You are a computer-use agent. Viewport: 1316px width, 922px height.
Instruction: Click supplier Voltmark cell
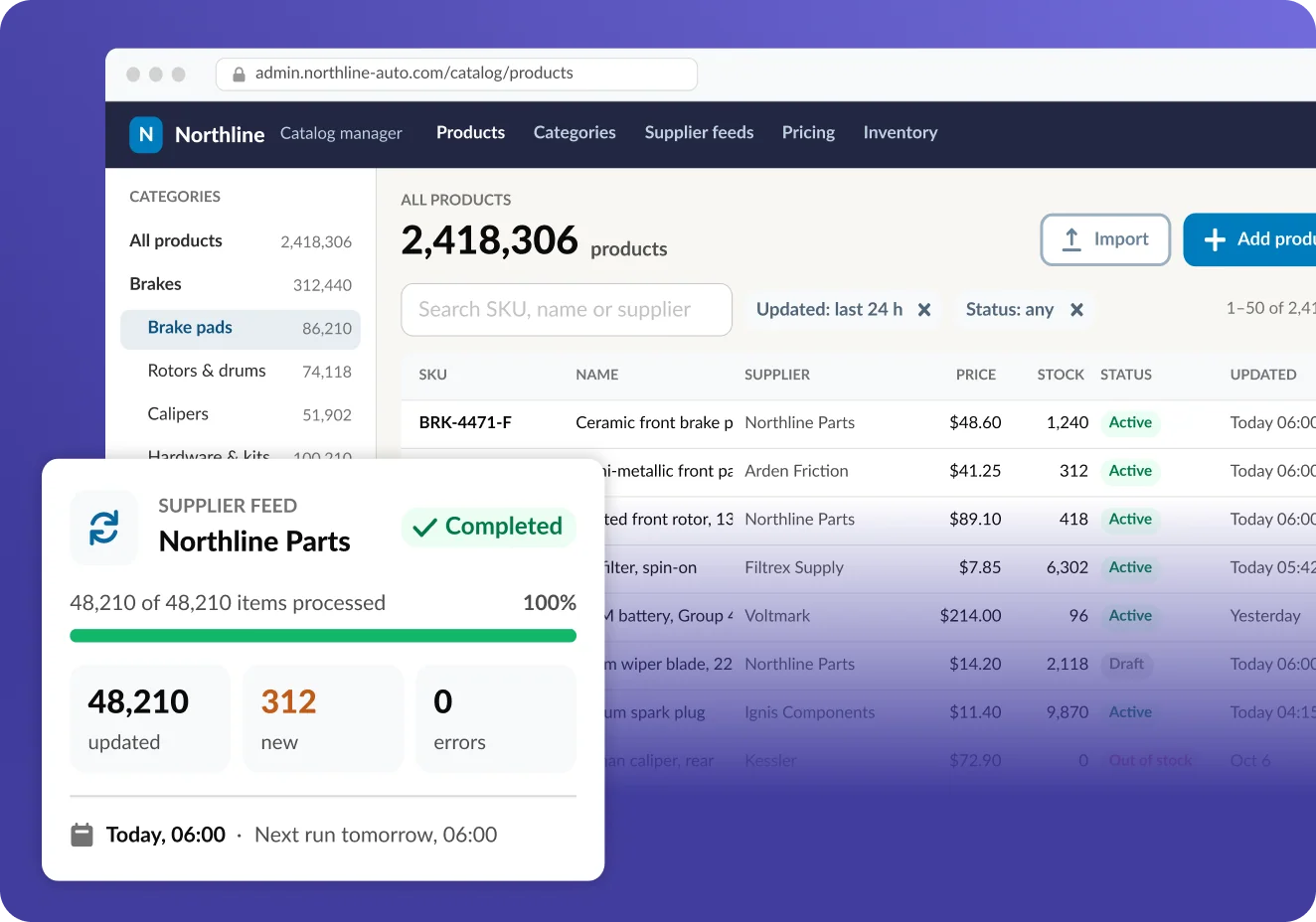coord(777,616)
